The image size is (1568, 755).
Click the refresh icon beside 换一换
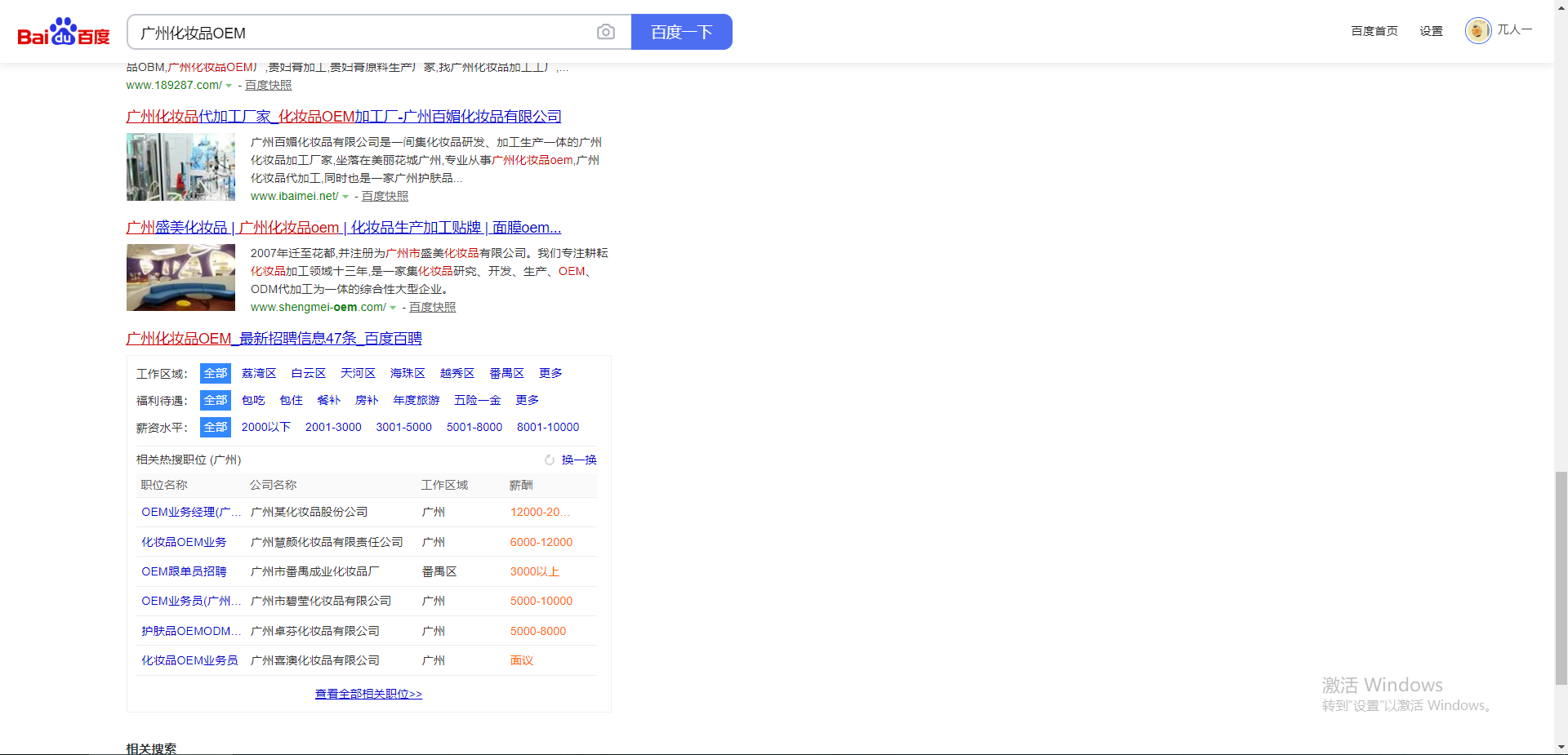(x=550, y=460)
